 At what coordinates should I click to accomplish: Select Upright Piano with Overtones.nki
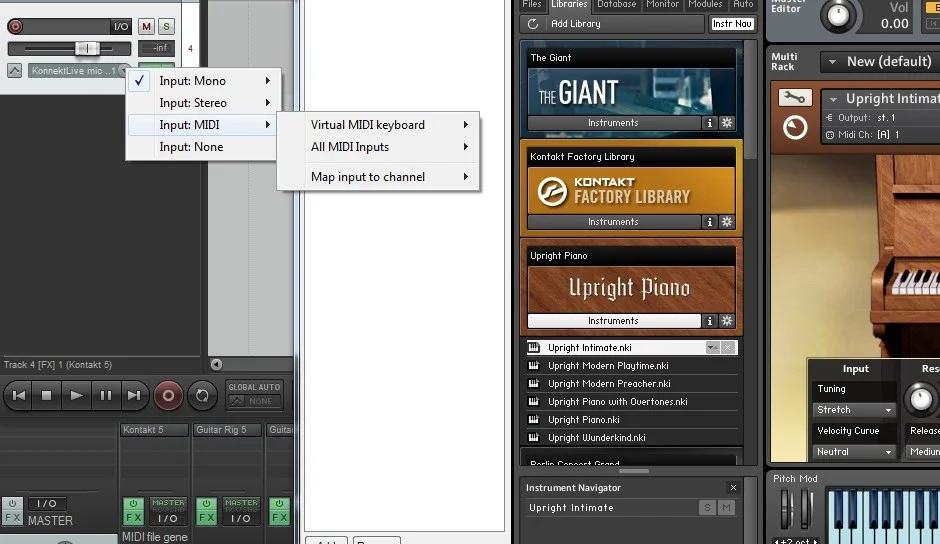[x=632, y=402]
